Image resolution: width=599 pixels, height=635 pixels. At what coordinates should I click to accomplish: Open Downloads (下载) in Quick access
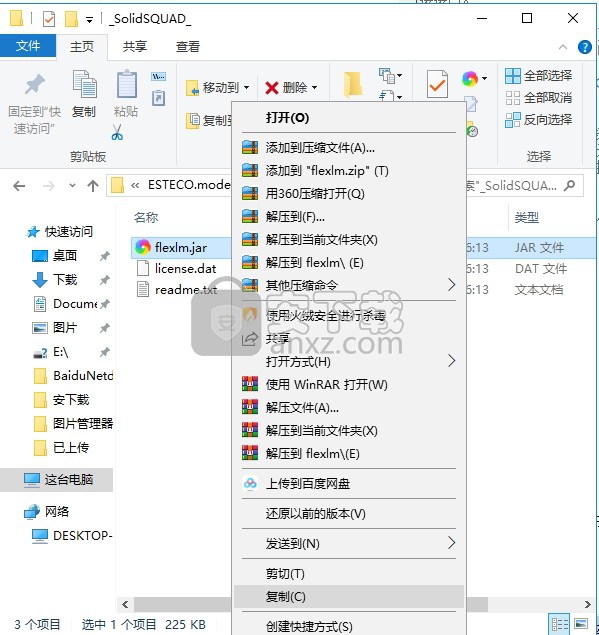click(x=65, y=279)
